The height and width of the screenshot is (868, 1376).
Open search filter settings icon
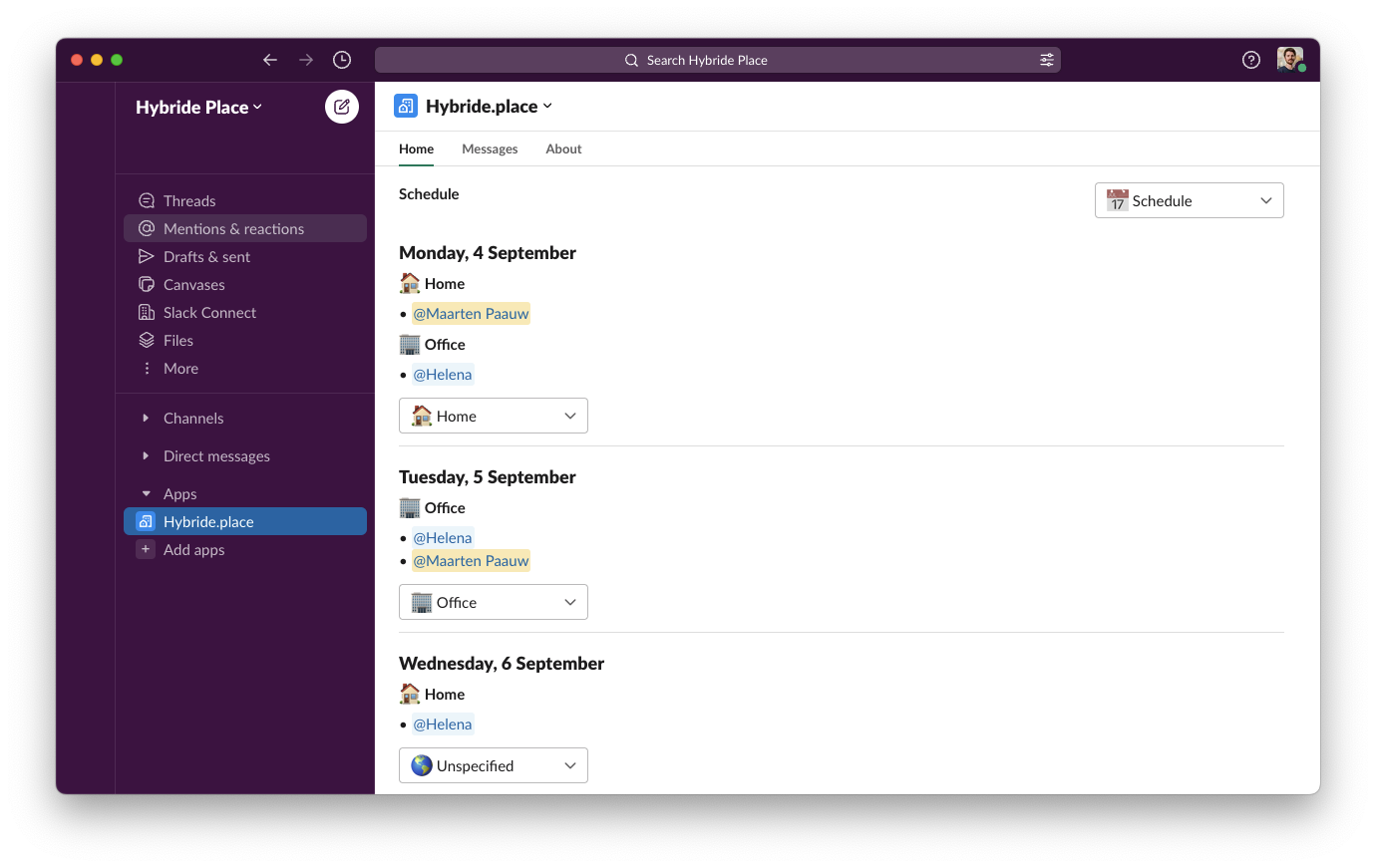[1047, 60]
